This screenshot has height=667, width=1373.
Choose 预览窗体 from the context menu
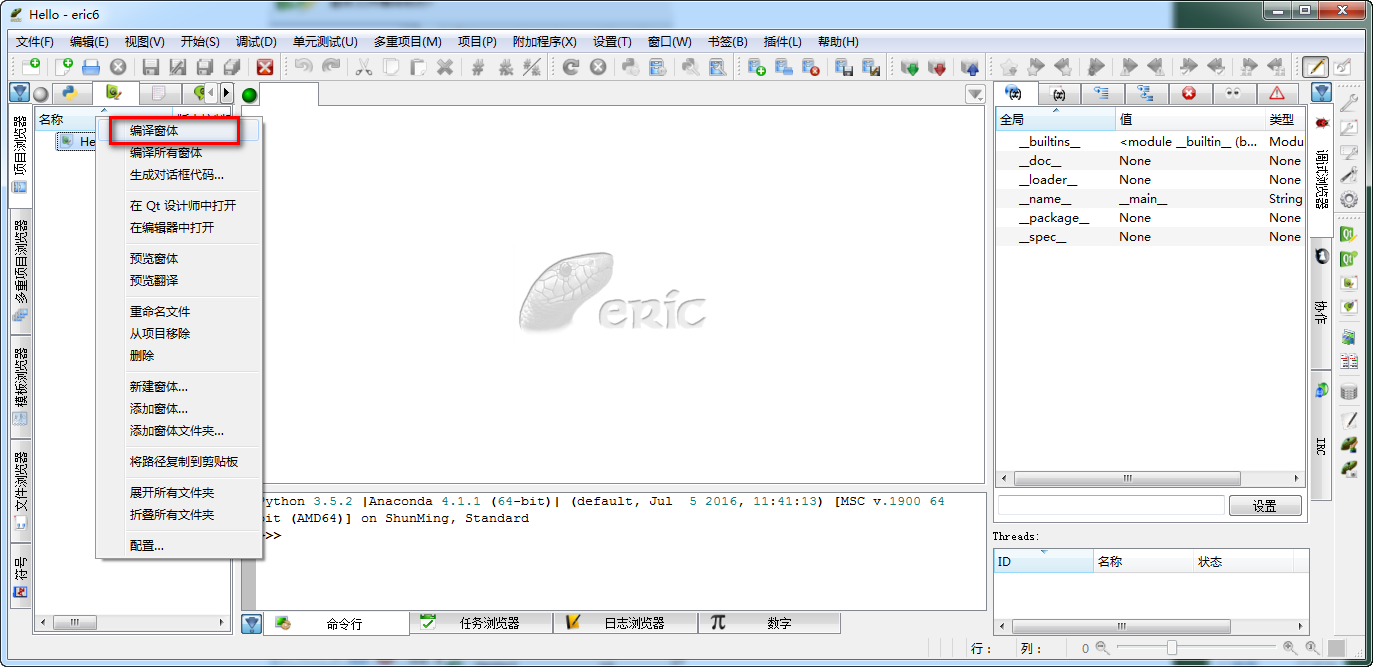point(179,258)
